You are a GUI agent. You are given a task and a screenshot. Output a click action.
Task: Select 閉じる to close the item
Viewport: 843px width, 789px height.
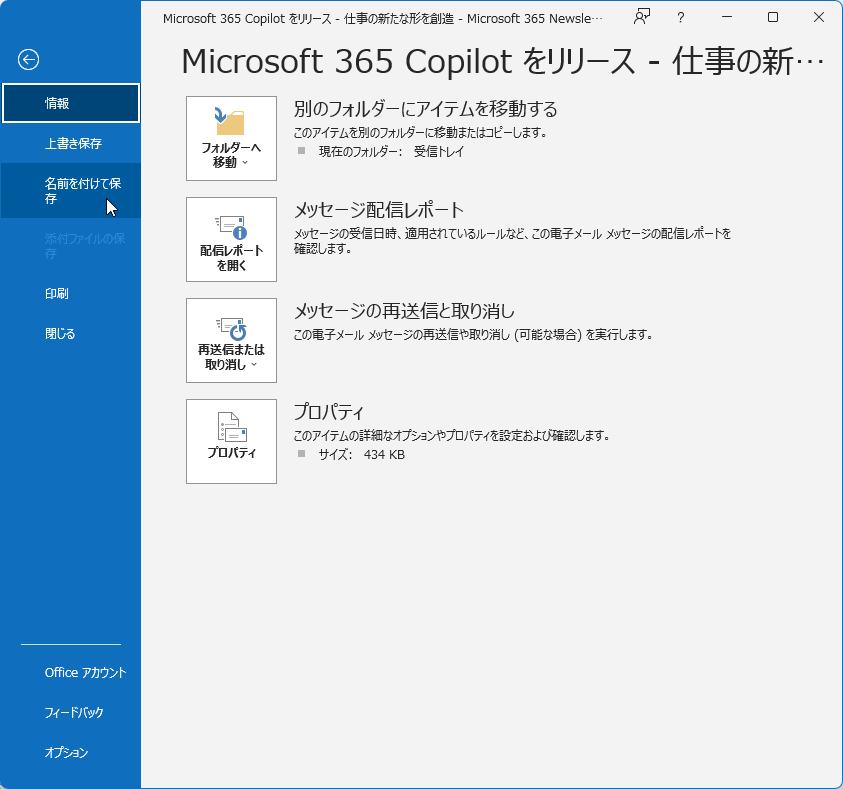(70, 334)
